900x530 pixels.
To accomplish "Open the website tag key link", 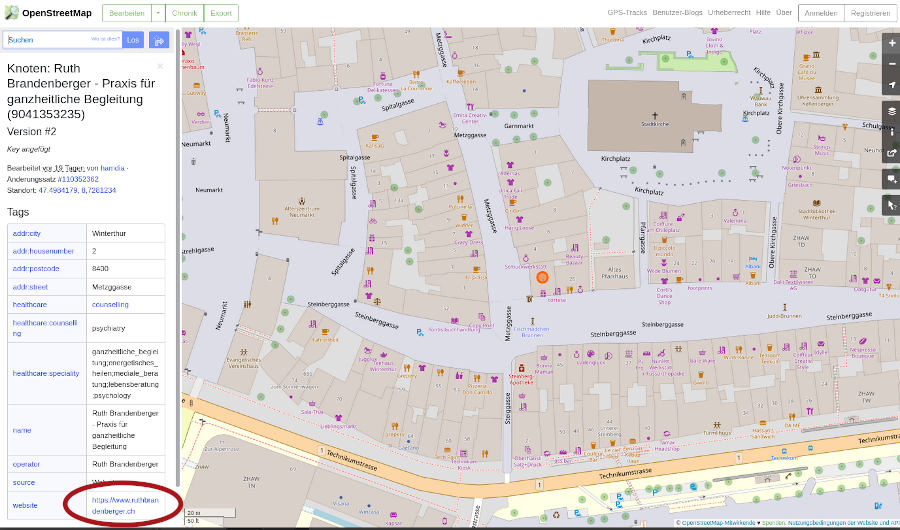I will [x=25, y=505].
